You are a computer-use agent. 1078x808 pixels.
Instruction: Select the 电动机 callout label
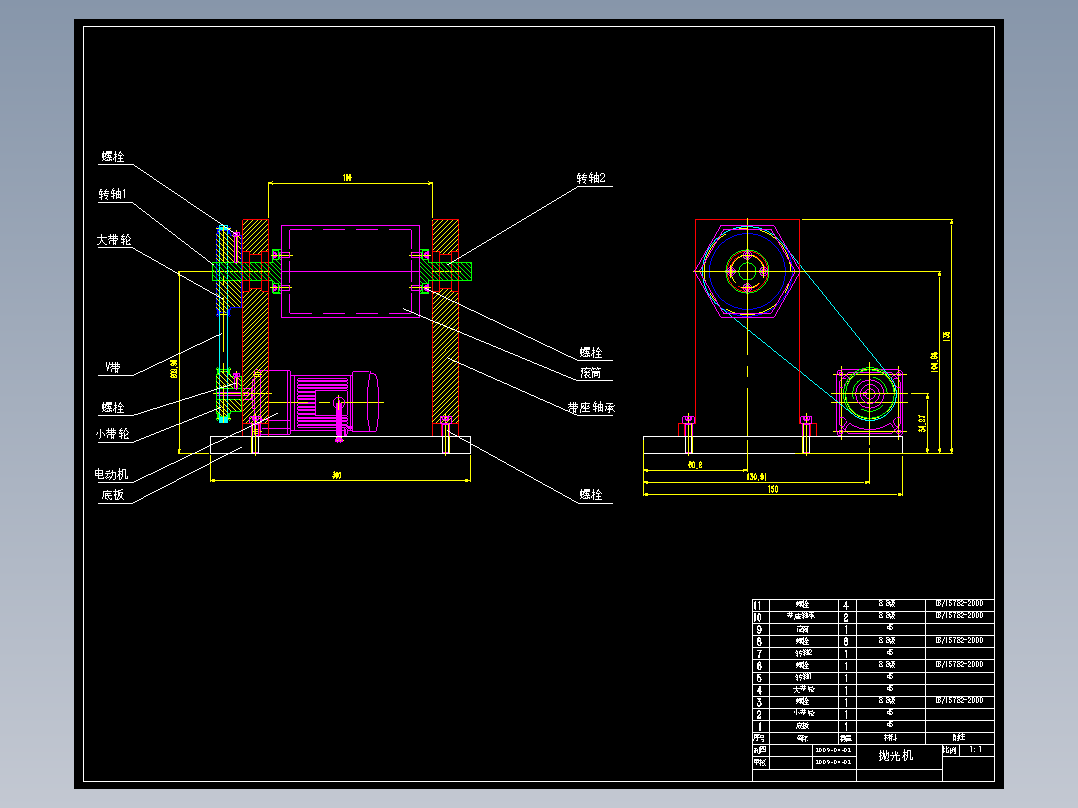pyautogui.click(x=111, y=474)
